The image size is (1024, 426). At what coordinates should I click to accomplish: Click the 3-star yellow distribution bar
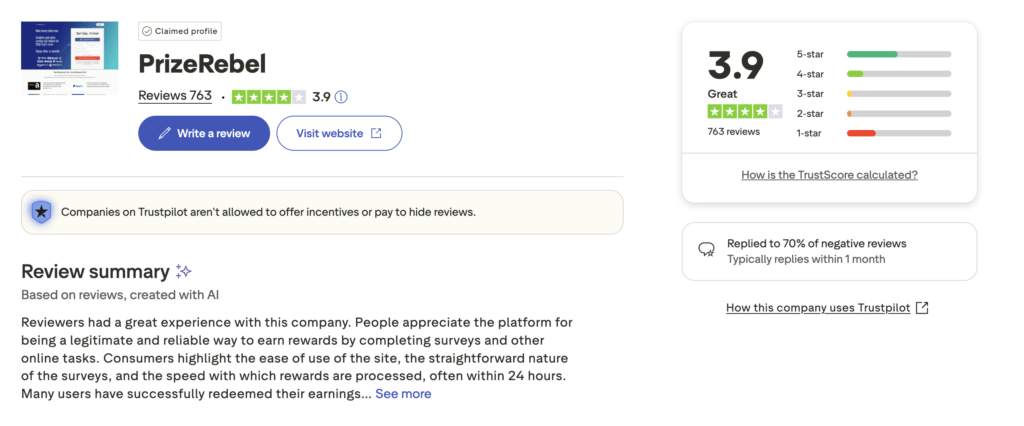[899, 93]
